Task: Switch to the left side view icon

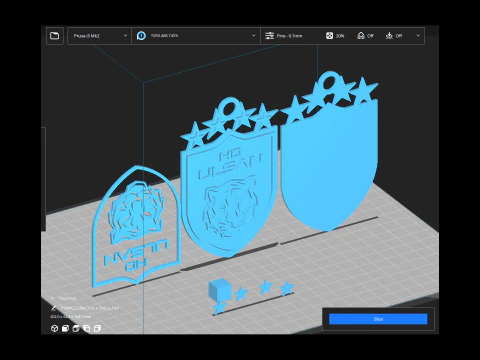Action: [87, 329]
